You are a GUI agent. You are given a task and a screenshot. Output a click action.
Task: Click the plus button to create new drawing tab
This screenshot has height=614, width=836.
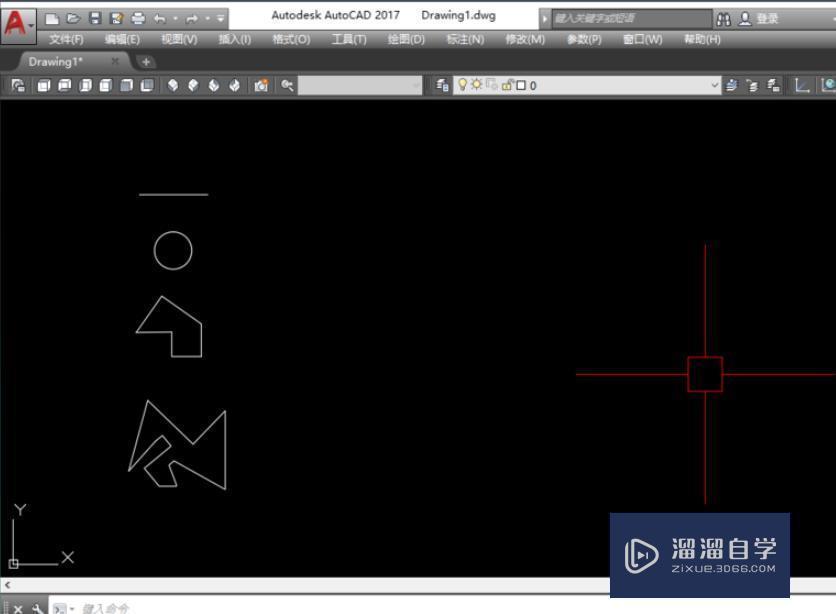tap(146, 61)
